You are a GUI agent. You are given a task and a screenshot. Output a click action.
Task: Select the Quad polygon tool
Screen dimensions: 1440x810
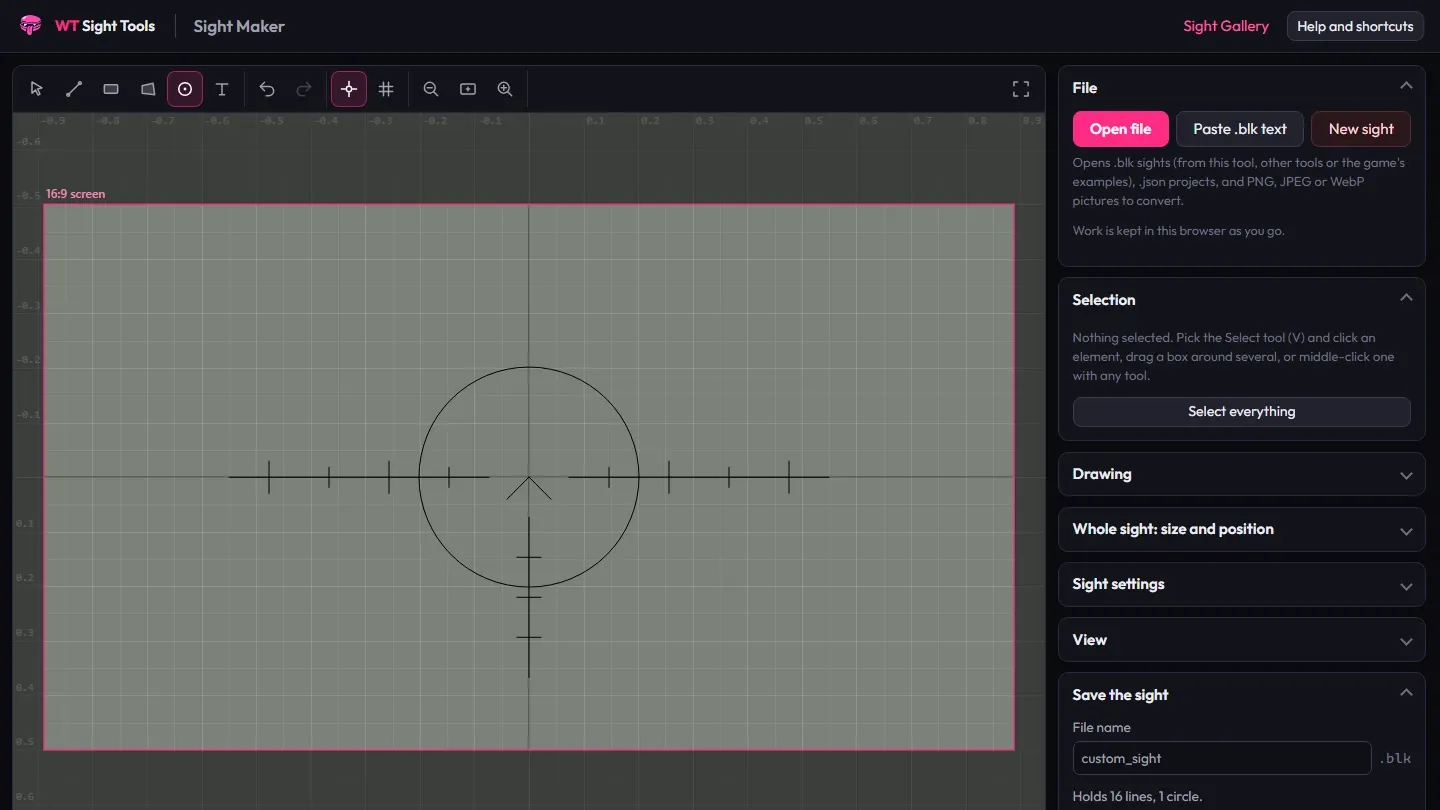(x=148, y=89)
